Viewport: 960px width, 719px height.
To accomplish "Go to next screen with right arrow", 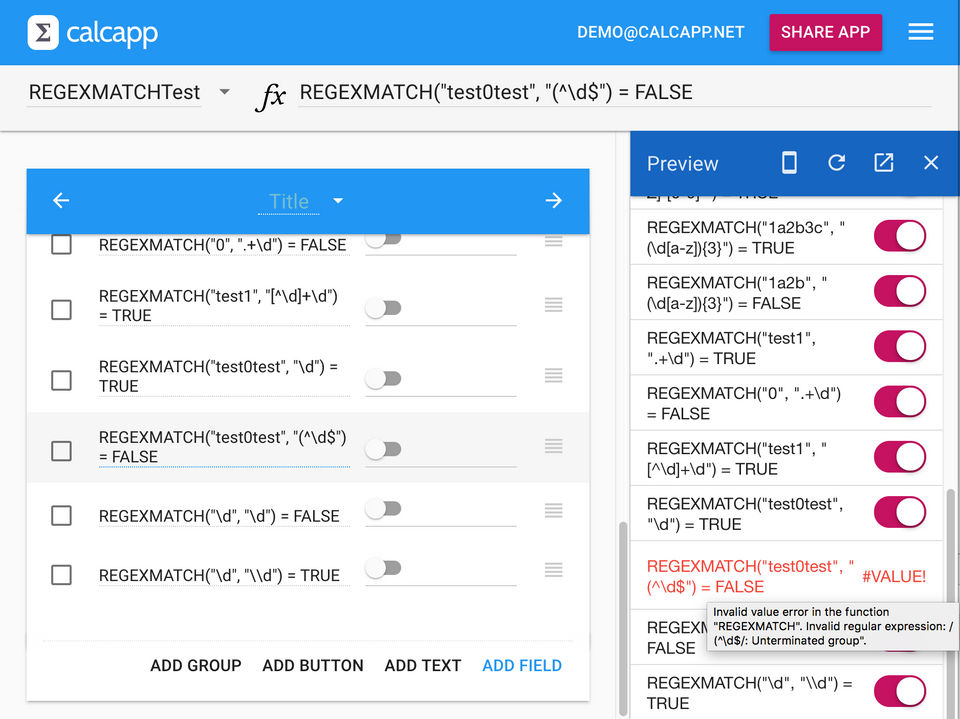I will (553, 201).
